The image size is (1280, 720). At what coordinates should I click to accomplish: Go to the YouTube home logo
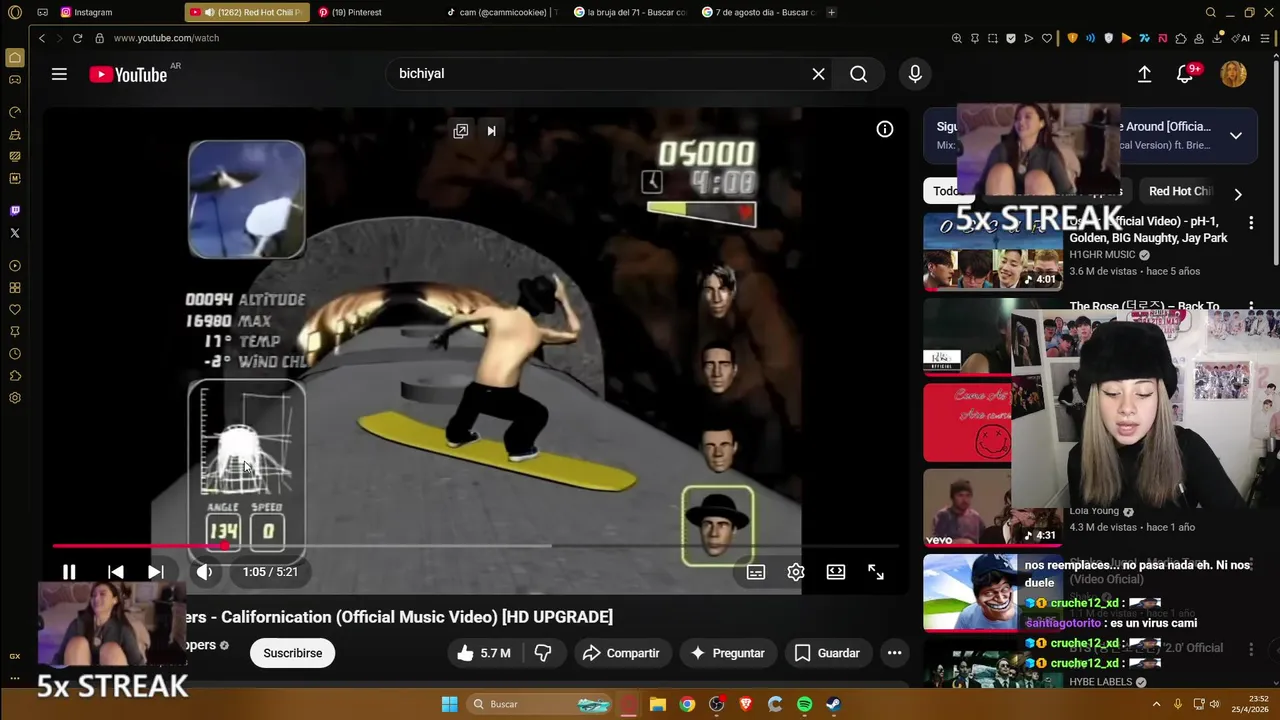(128, 74)
